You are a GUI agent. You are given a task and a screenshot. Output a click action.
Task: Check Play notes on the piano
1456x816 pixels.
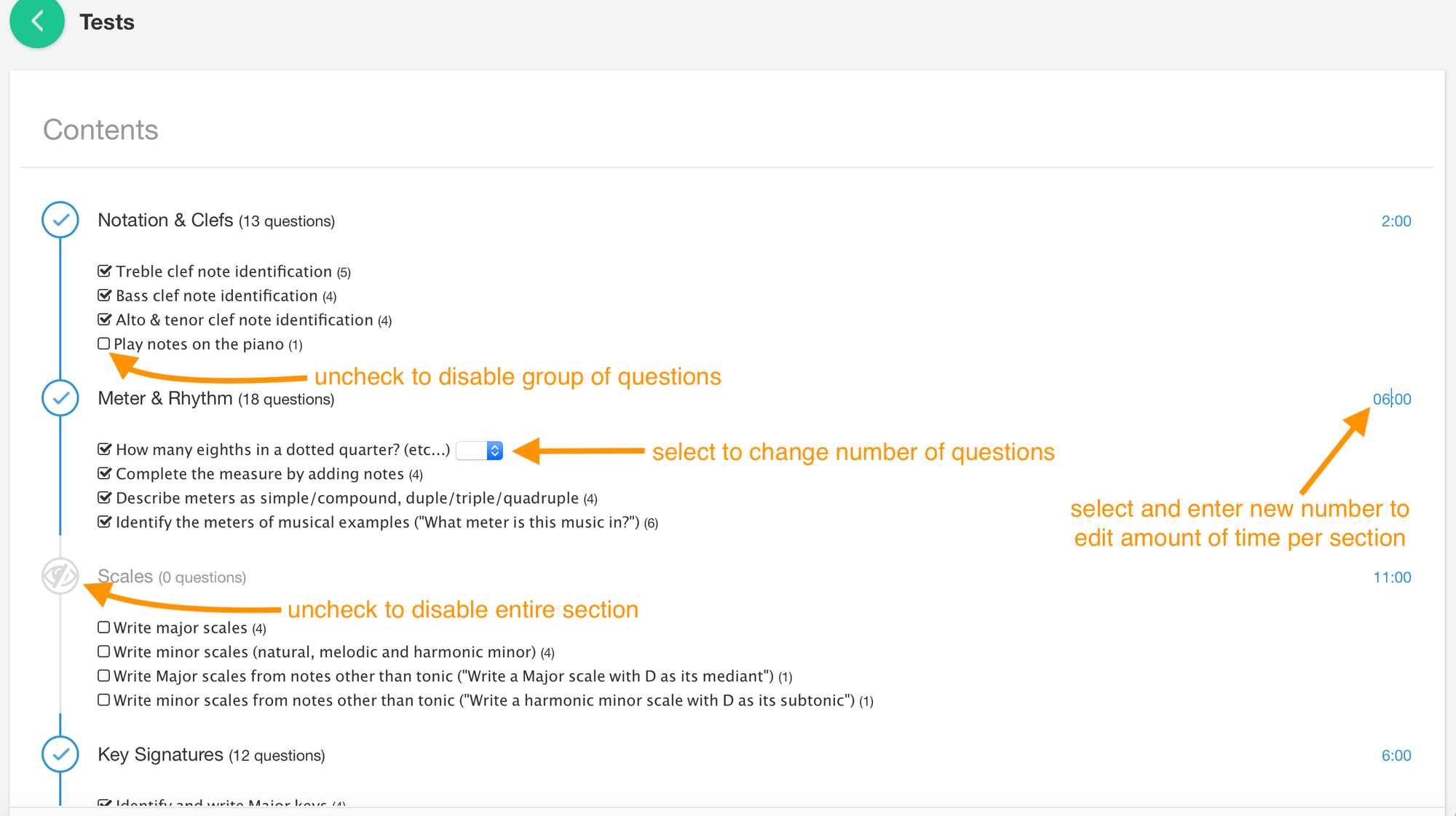(103, 344)
